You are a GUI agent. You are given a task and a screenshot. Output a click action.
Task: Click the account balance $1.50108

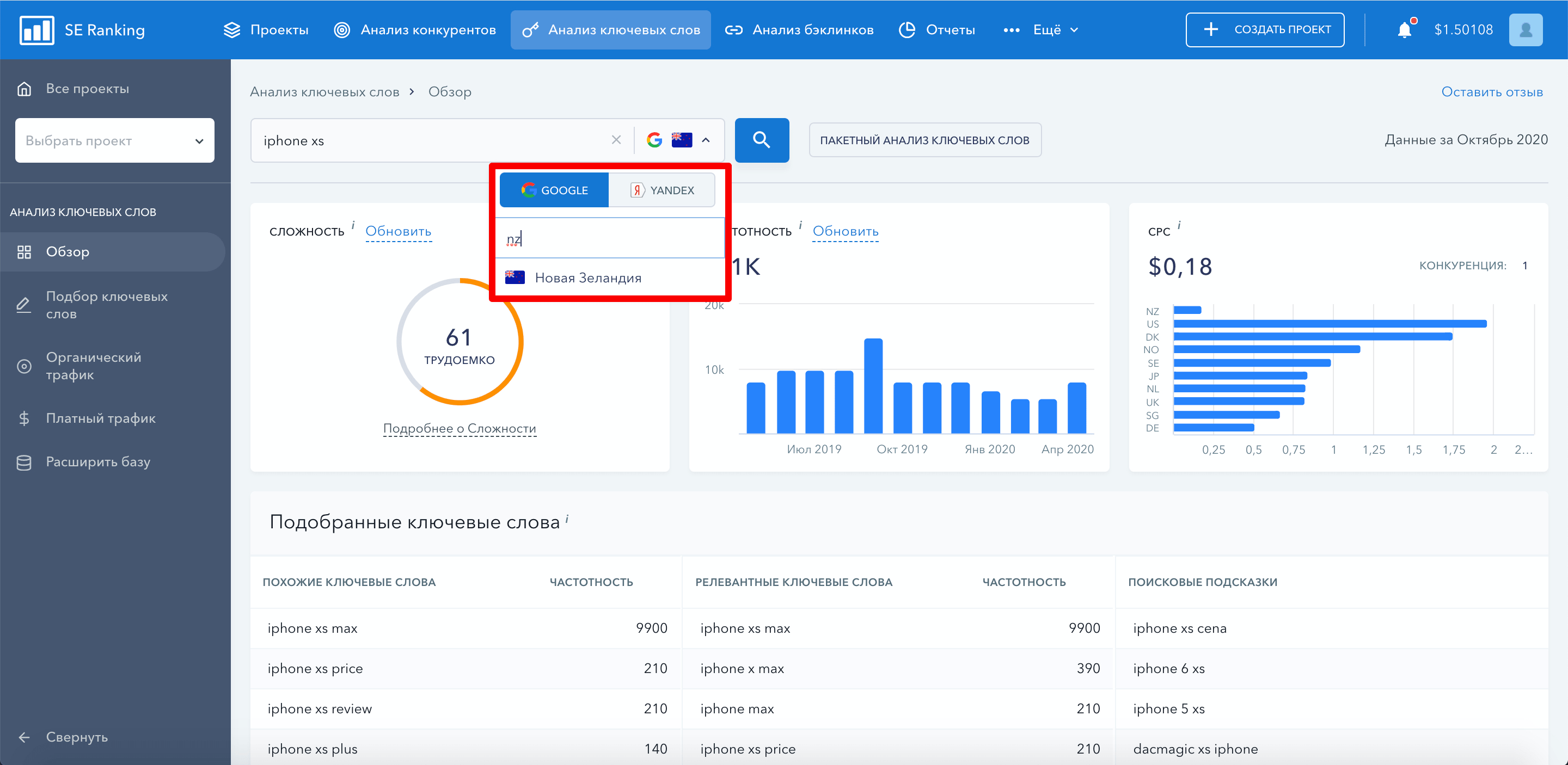pos(1463,30)
